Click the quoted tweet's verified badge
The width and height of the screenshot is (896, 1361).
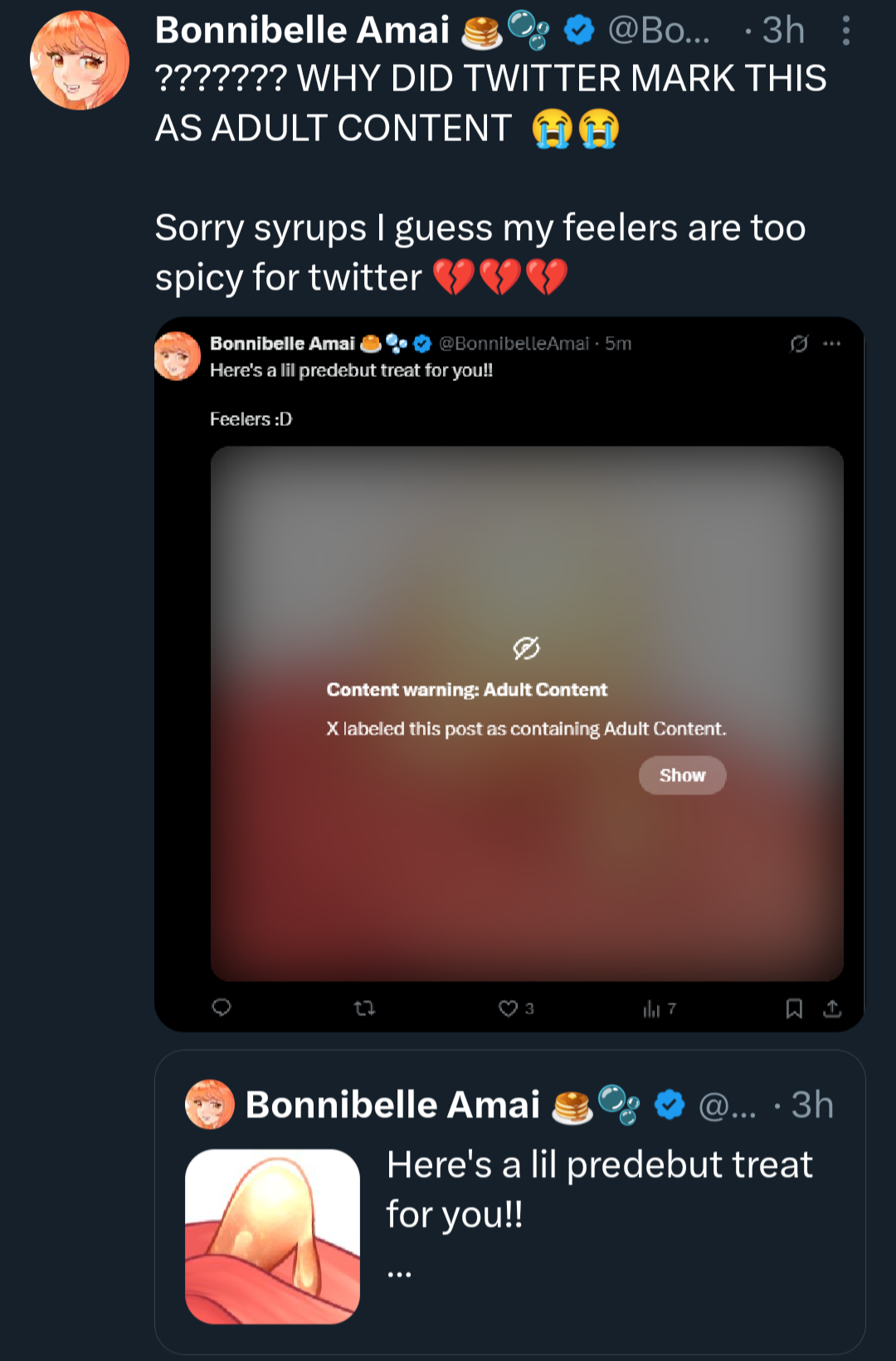point(670,1105)
